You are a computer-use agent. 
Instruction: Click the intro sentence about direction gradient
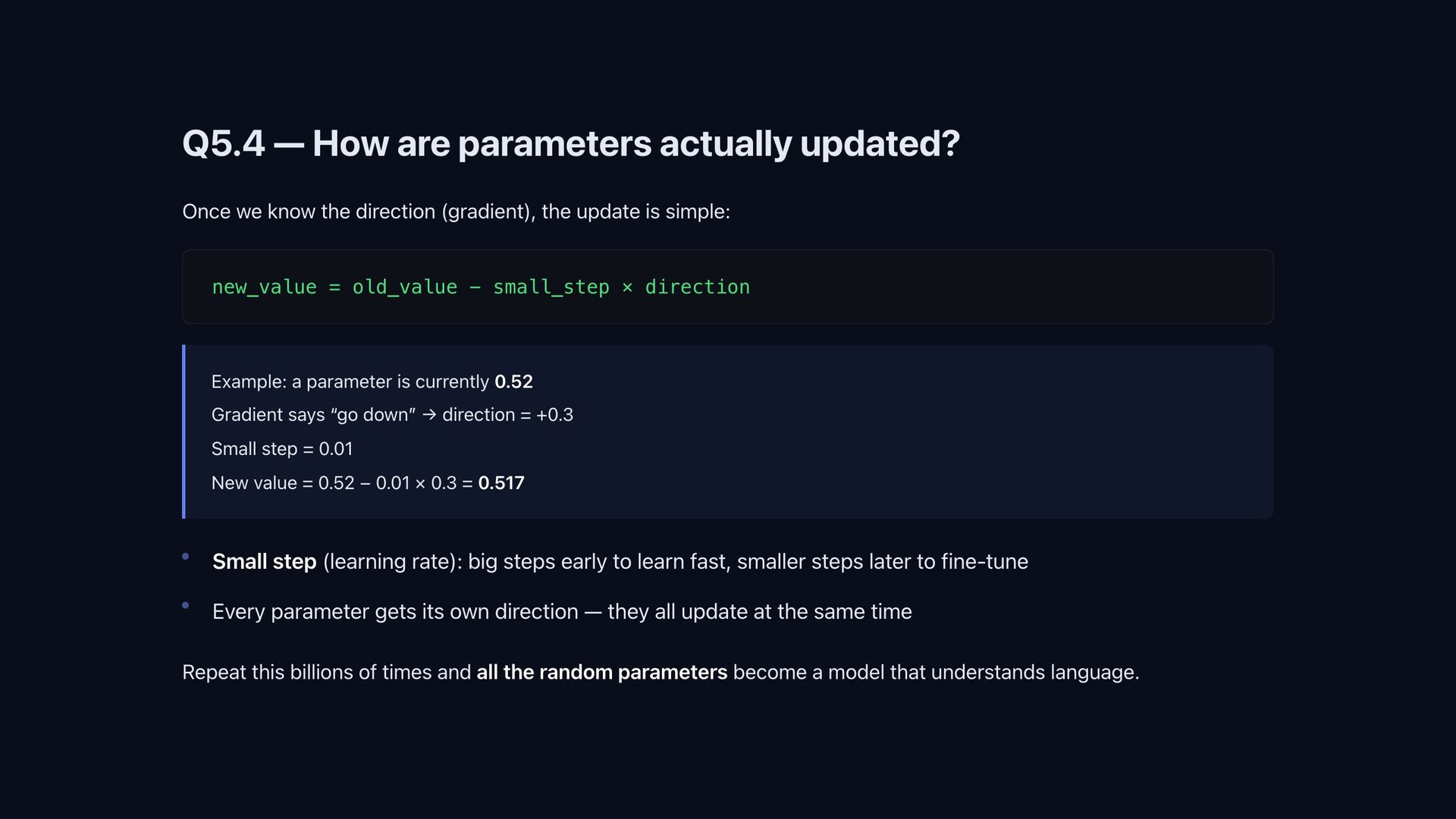coord(456,212)
